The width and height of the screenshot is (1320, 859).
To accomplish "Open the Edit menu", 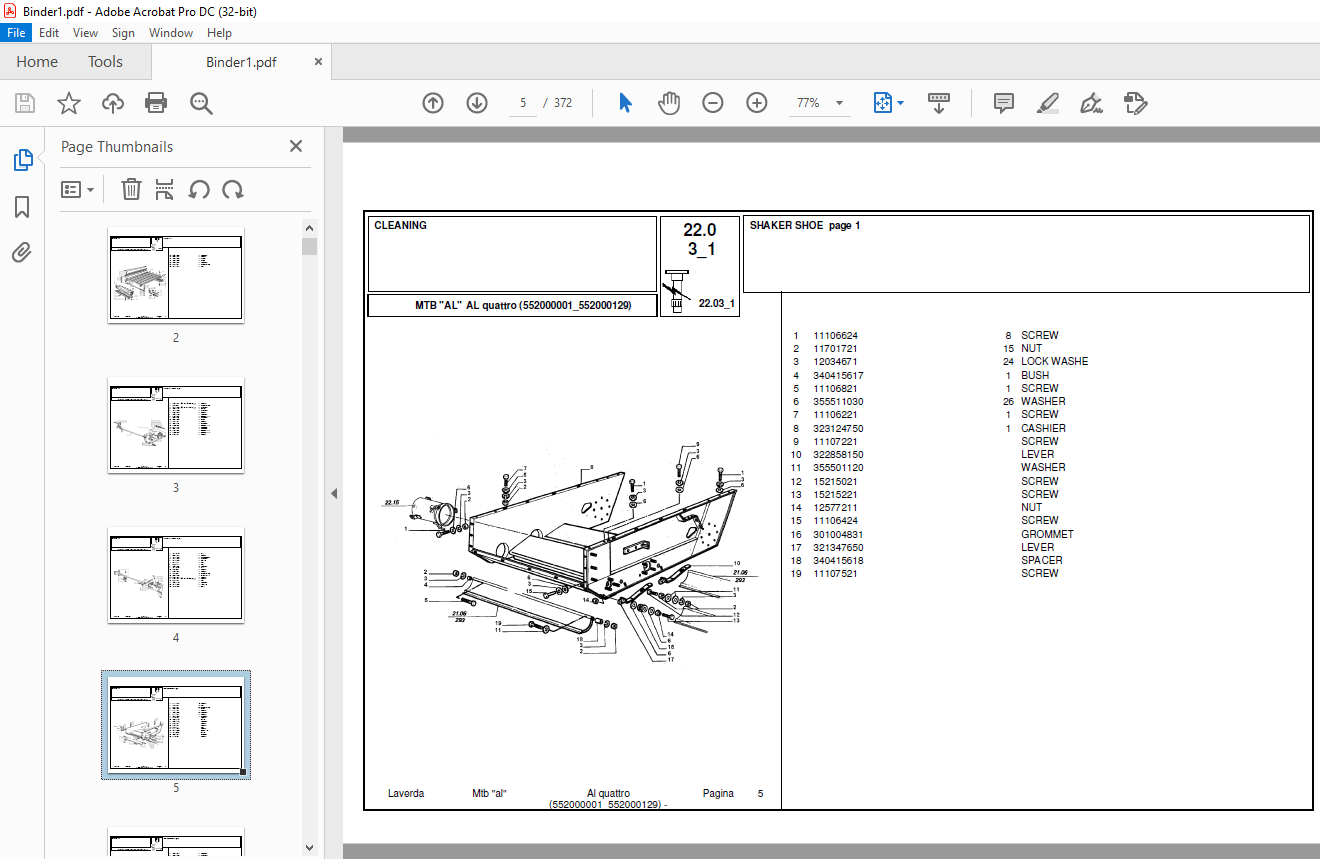I will click(49, 33).
